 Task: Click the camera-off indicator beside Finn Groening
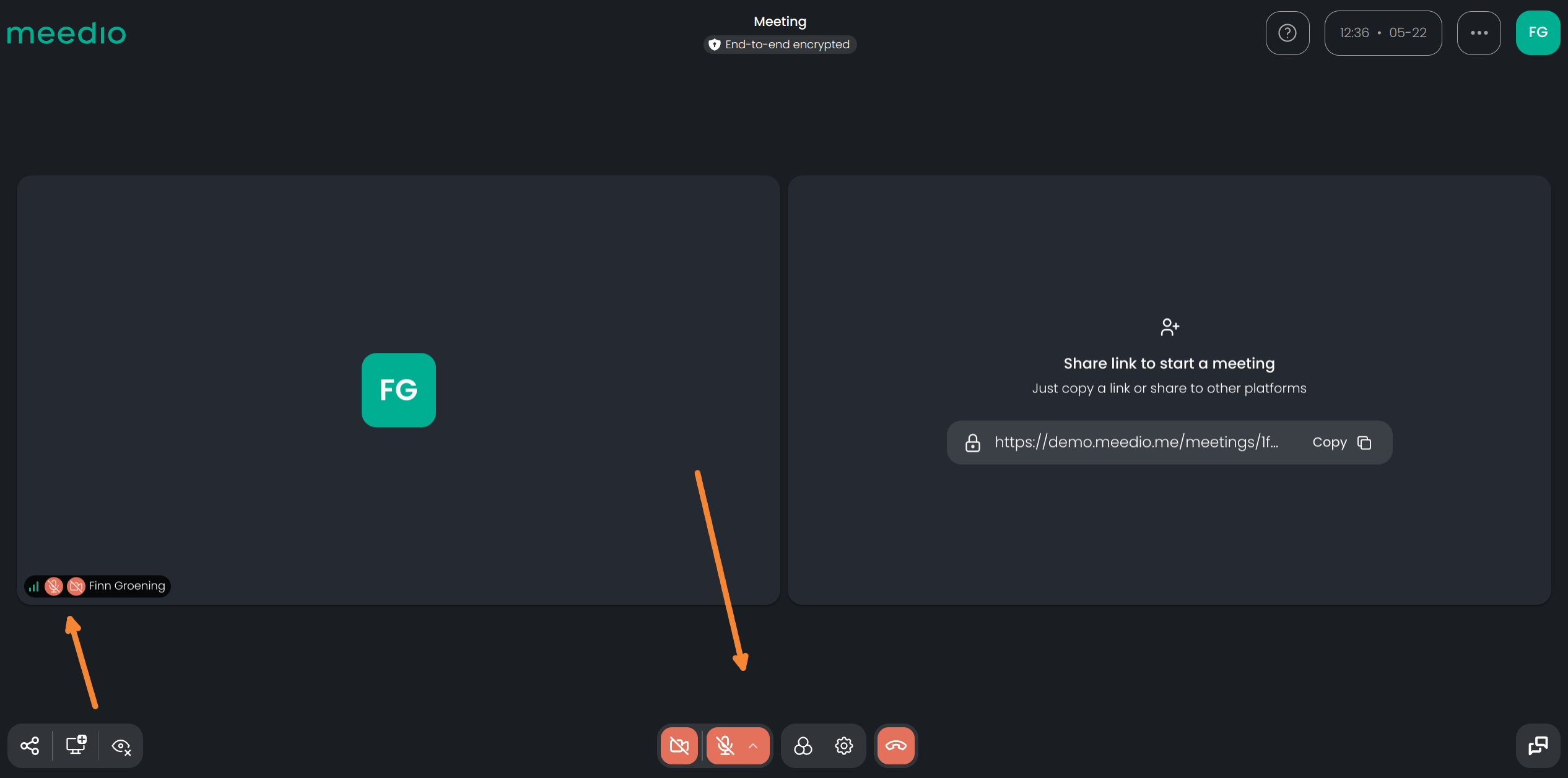click(76, 586)
